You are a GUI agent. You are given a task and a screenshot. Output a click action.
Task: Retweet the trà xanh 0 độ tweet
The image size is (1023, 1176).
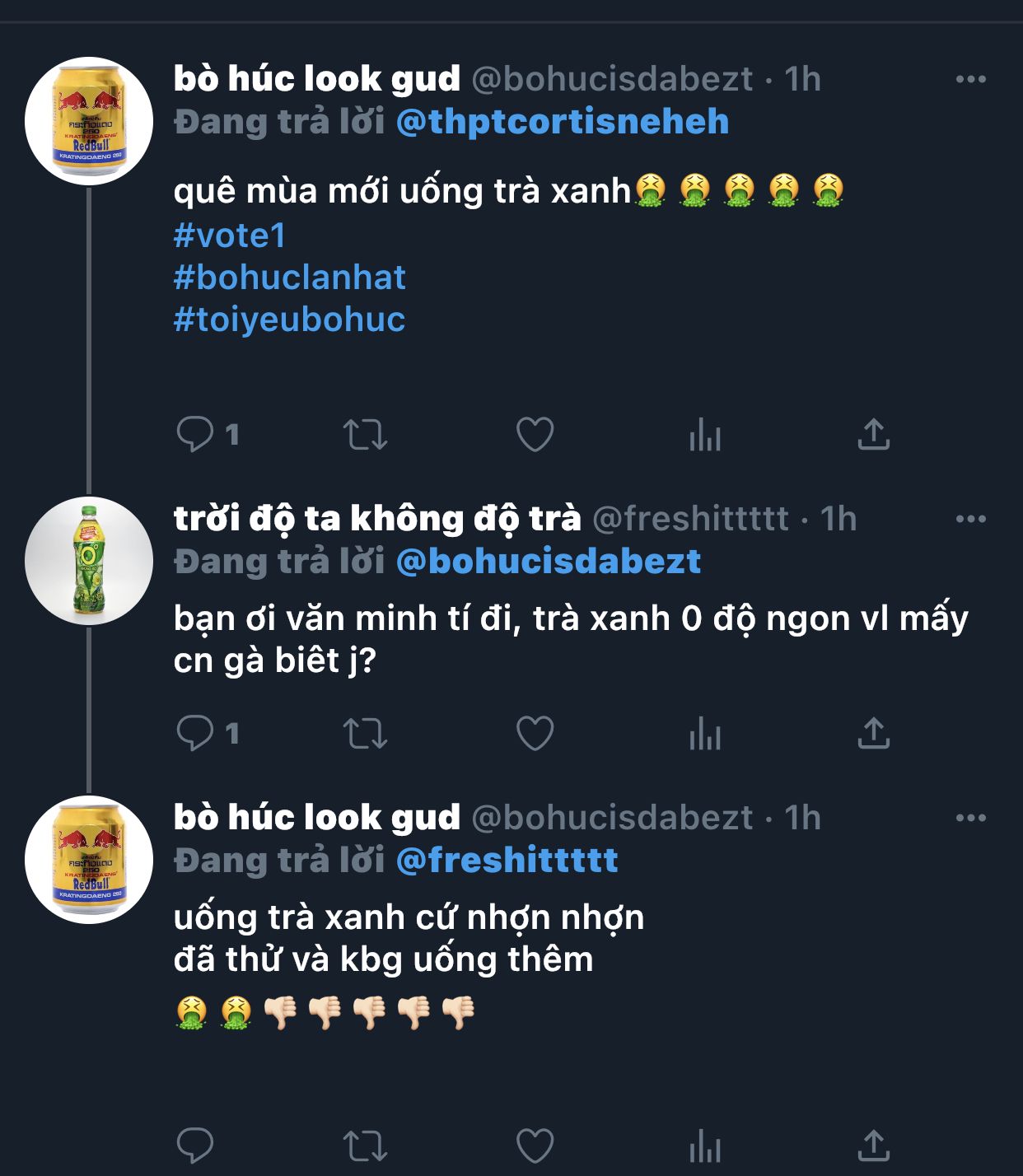365,733
